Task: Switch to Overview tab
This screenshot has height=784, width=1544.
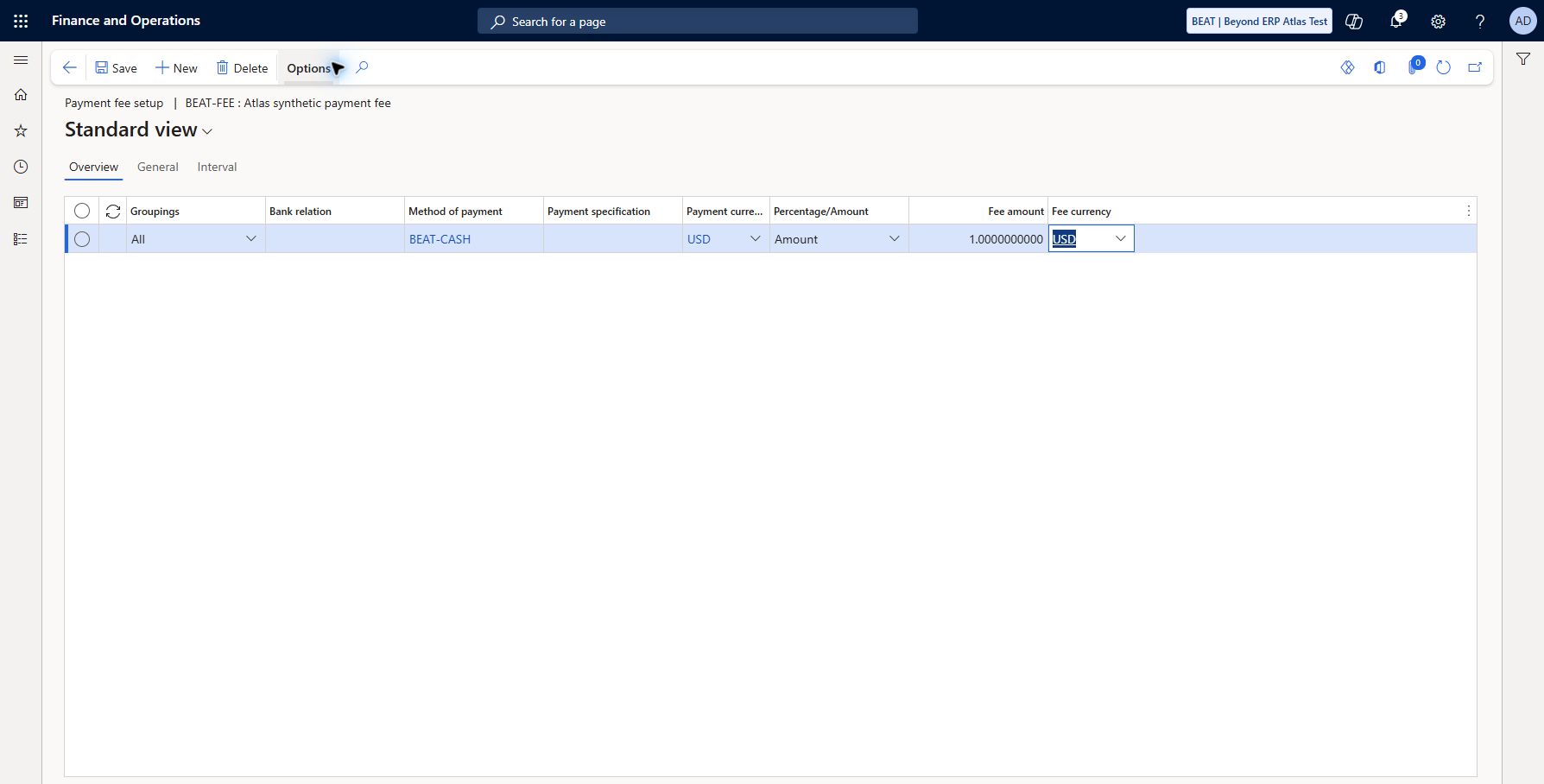Action: (93, 167)
